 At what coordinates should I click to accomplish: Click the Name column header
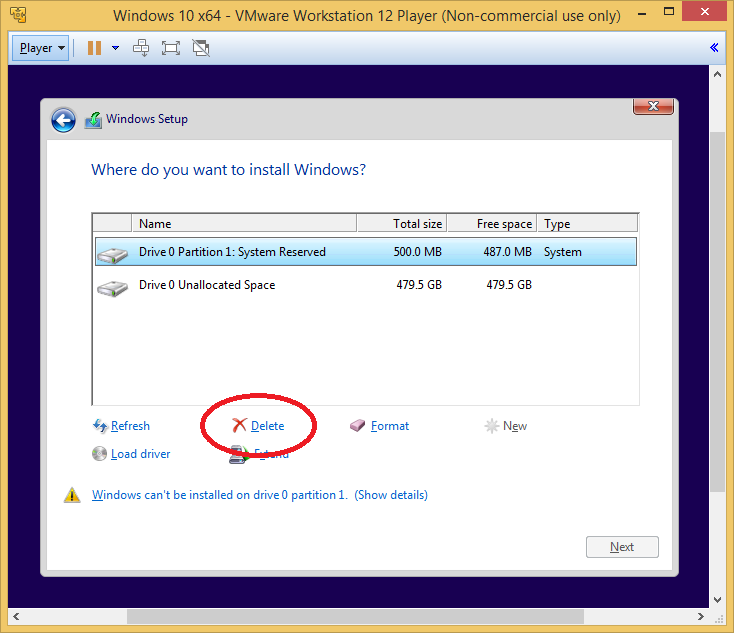[244, 223]
